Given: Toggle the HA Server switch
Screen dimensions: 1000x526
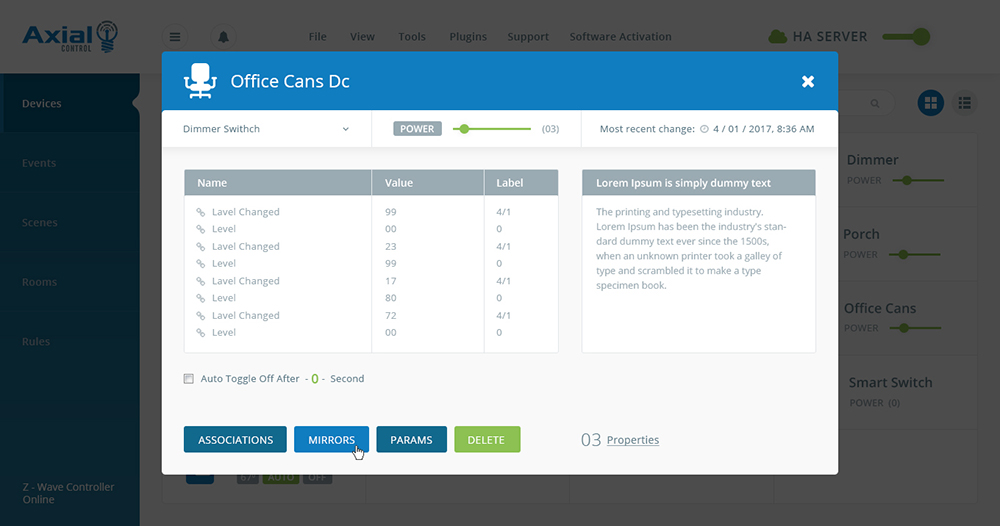Looking at the screenshot, I should pos(906,37).
